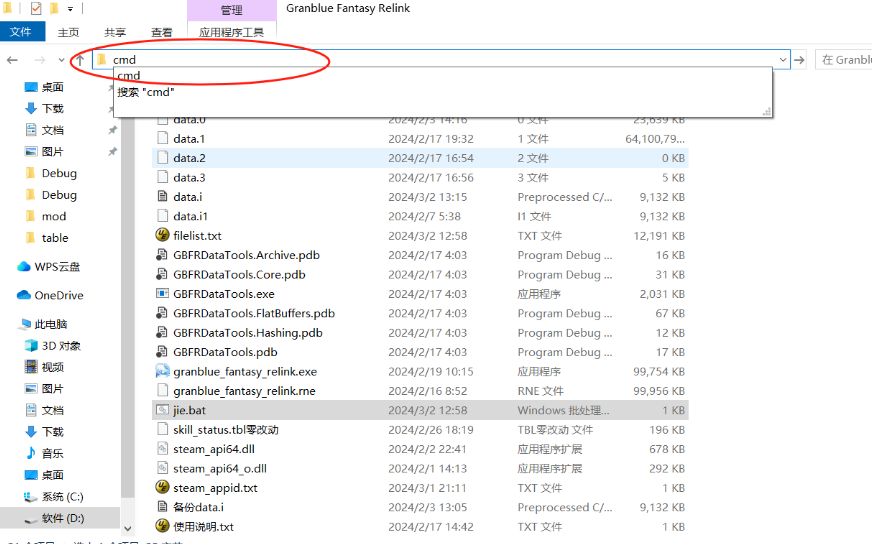Viewport: 872px width, 544px height.
Task: Select skill_status.tbl零改动 file
Action: pos(226,430)
